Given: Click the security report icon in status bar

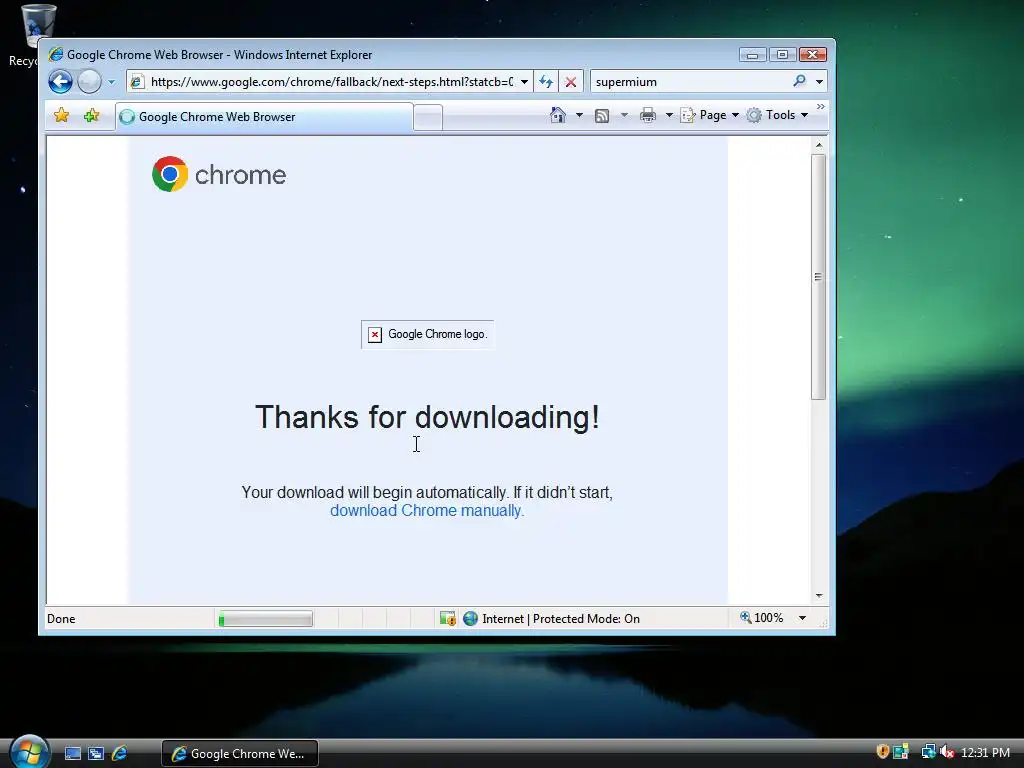Looking at the screenshot, I should [447, 618].
